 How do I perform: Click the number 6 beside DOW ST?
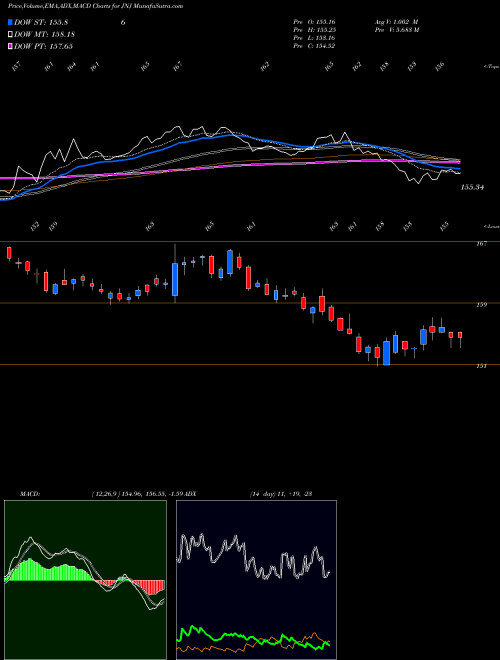click(x=123, y=23)
